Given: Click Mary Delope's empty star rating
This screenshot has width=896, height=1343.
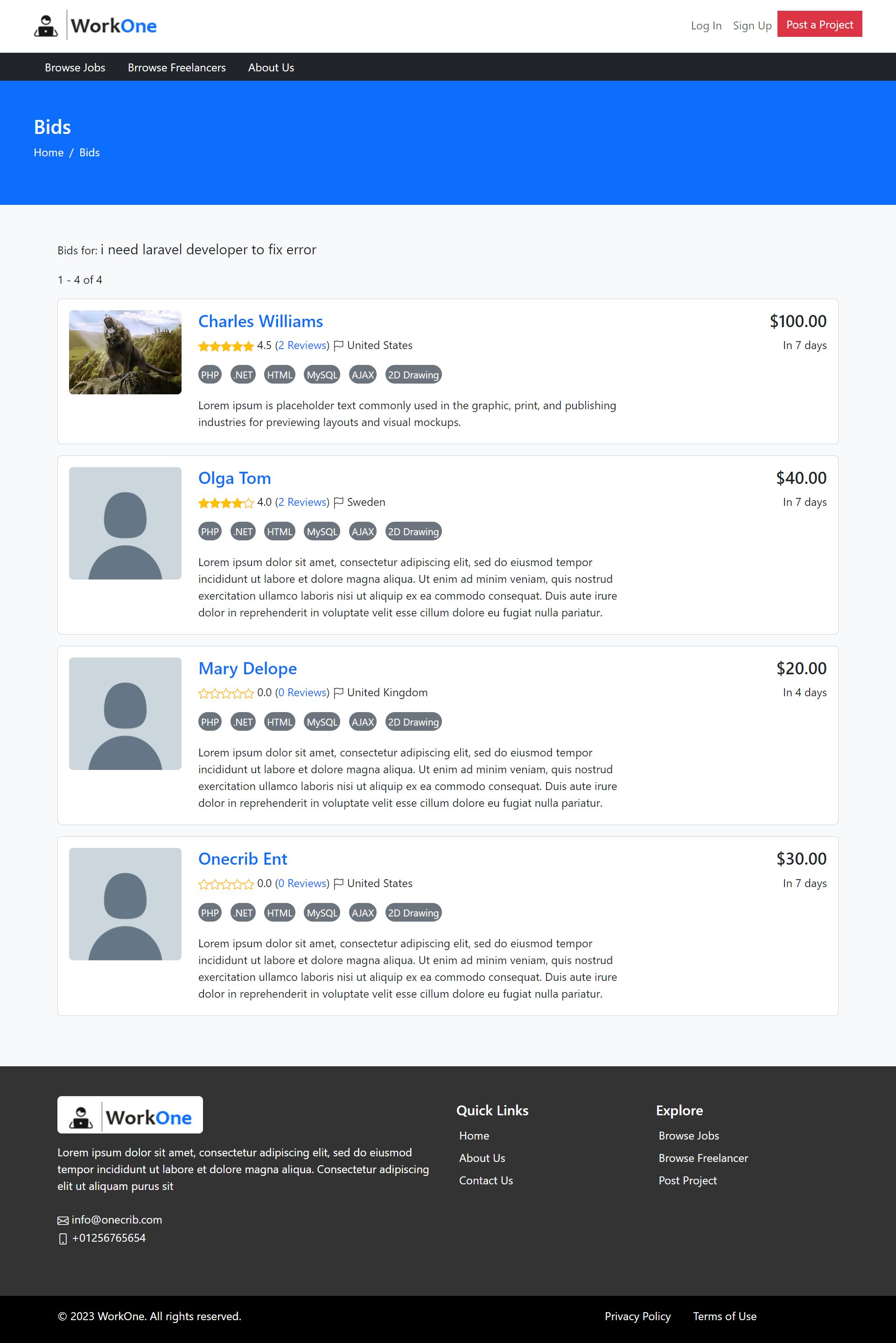Looking at the screenshot, I should [x=226, y=693].
